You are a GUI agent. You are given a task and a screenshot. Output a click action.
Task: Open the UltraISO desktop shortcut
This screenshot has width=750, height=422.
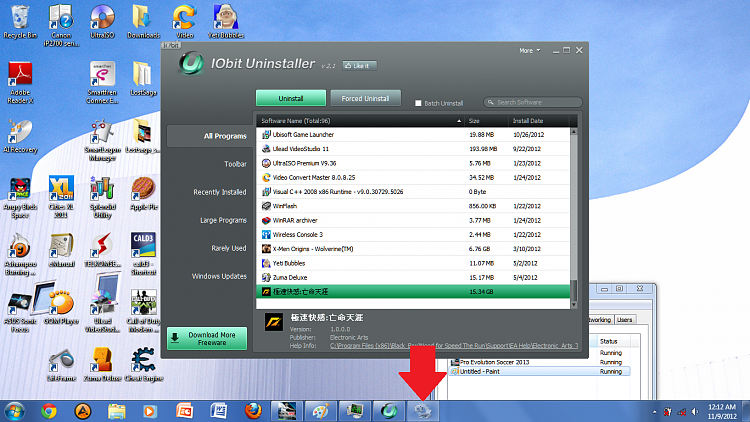[x=102, y=22]
